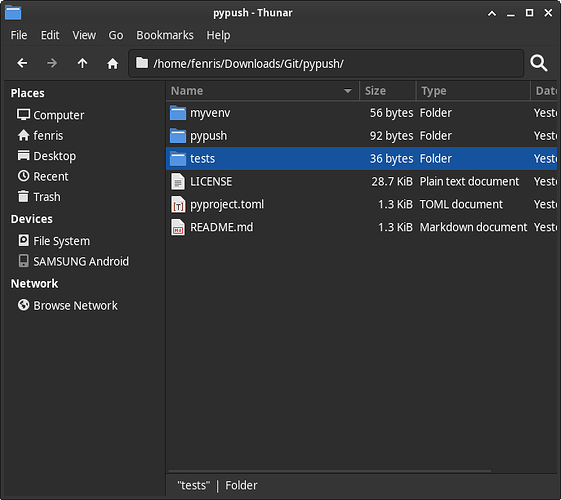Open the View menu

click(x=84, y=35)
